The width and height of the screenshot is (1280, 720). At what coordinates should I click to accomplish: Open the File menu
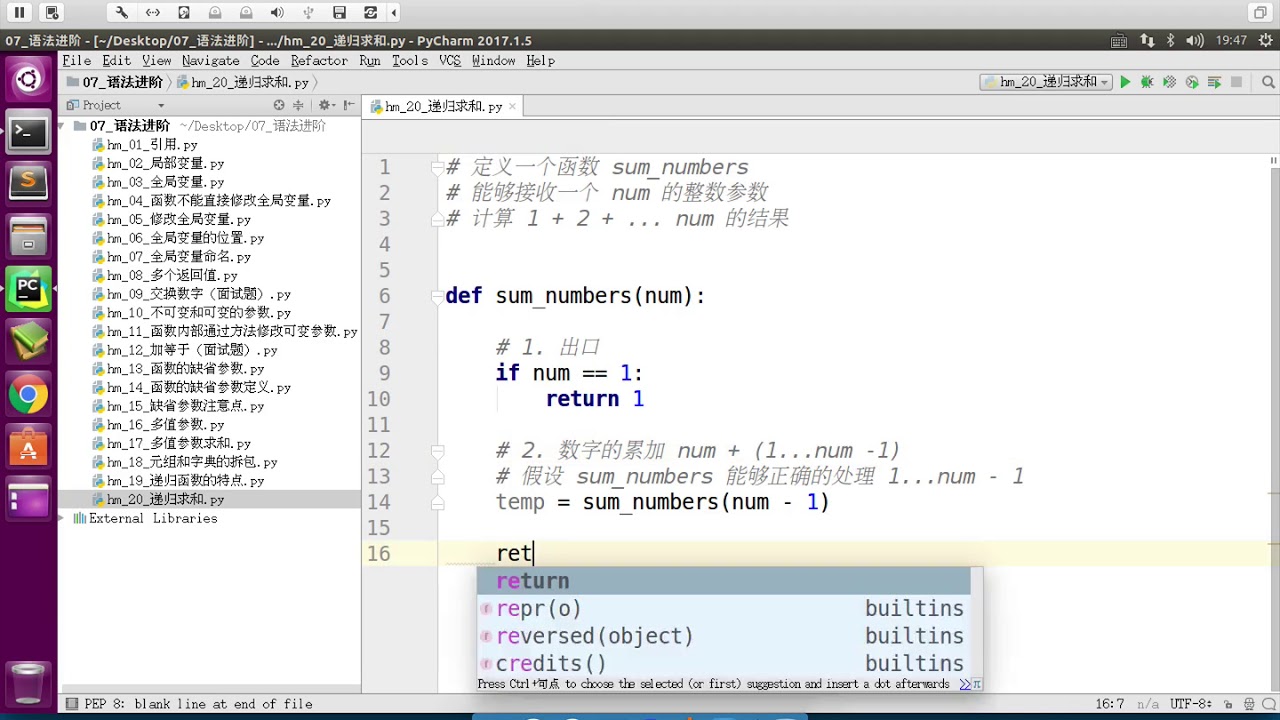(76, 61)
